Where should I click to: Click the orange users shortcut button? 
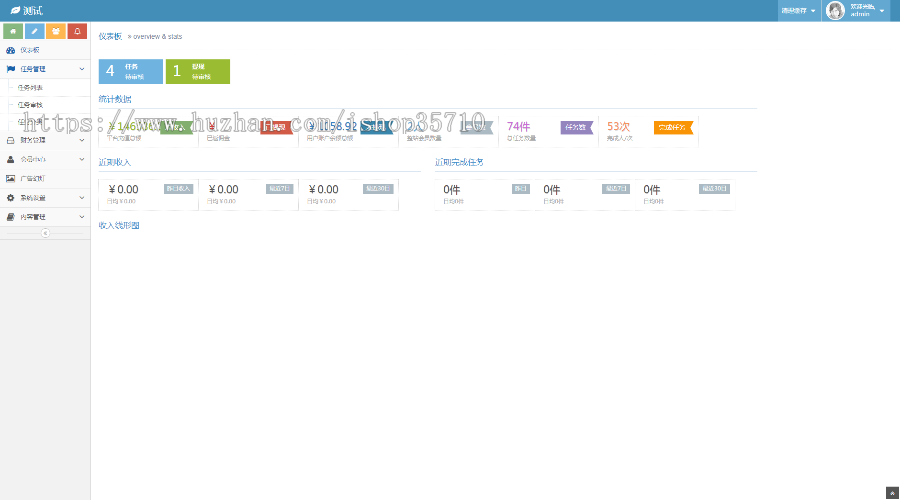click(x=56, y=31)
